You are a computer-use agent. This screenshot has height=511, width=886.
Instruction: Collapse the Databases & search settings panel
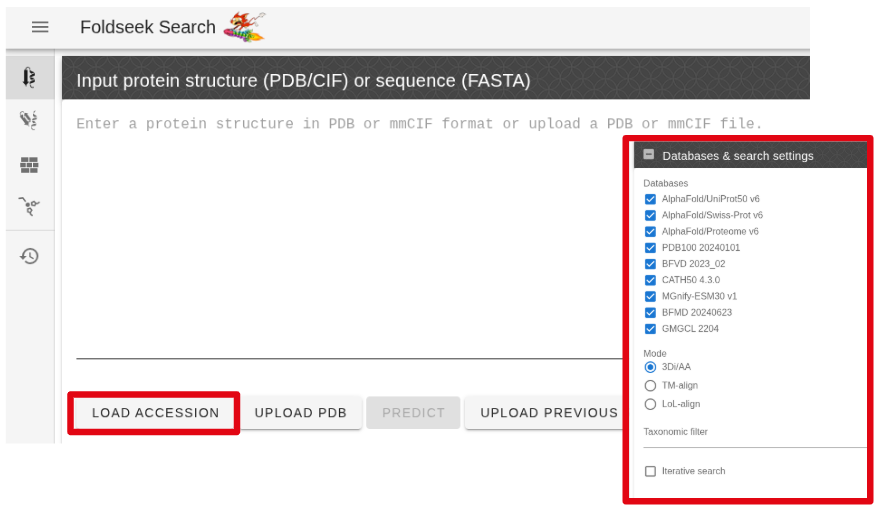point(649,155)
